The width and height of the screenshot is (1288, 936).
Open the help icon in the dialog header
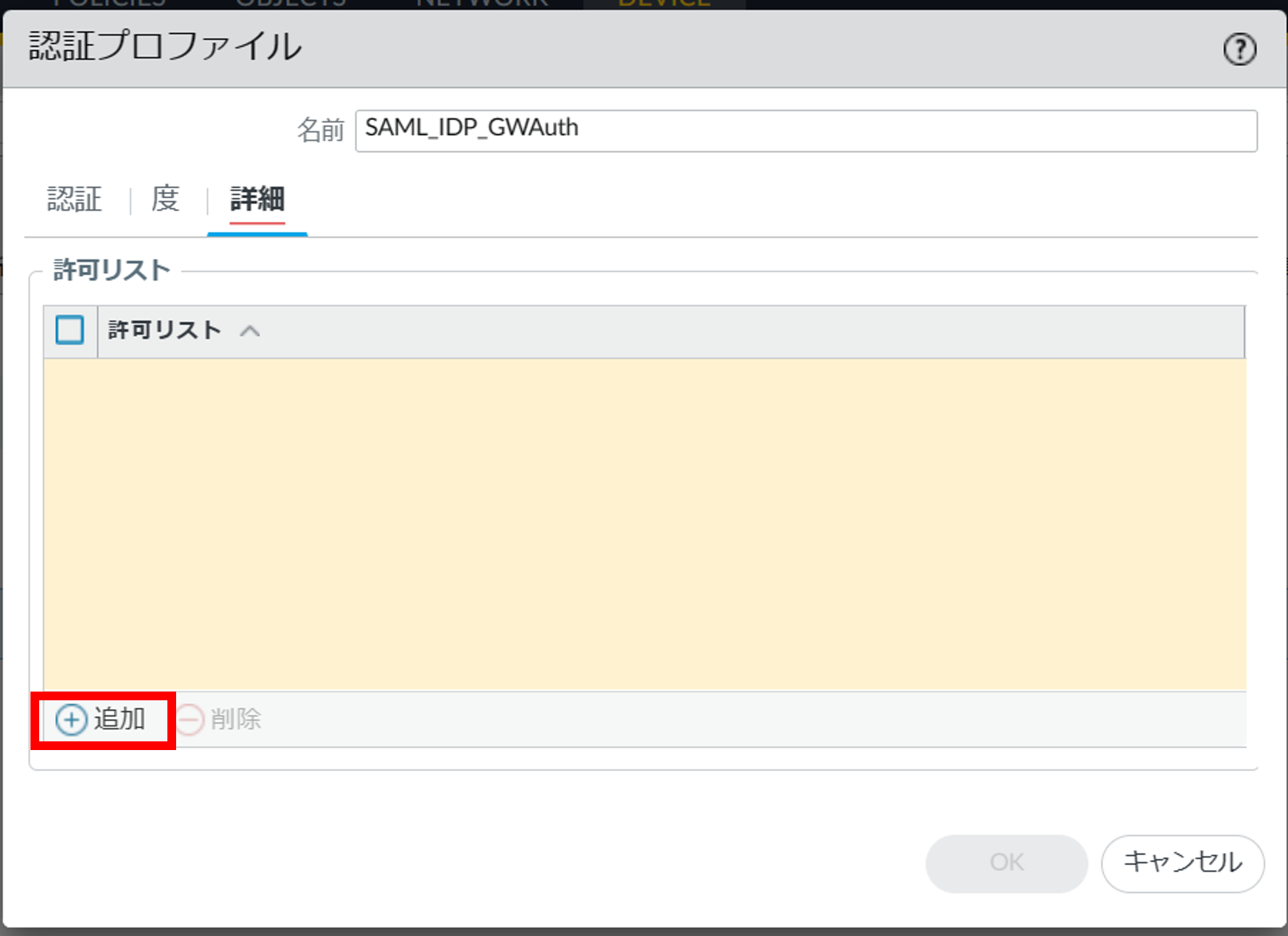(1239, 50)
